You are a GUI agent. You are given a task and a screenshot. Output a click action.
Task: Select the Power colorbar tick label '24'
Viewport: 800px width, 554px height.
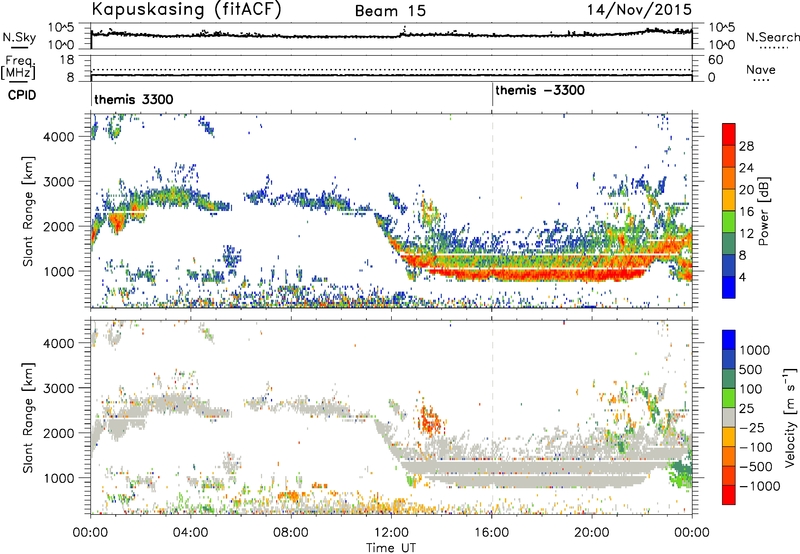(746, 168)
